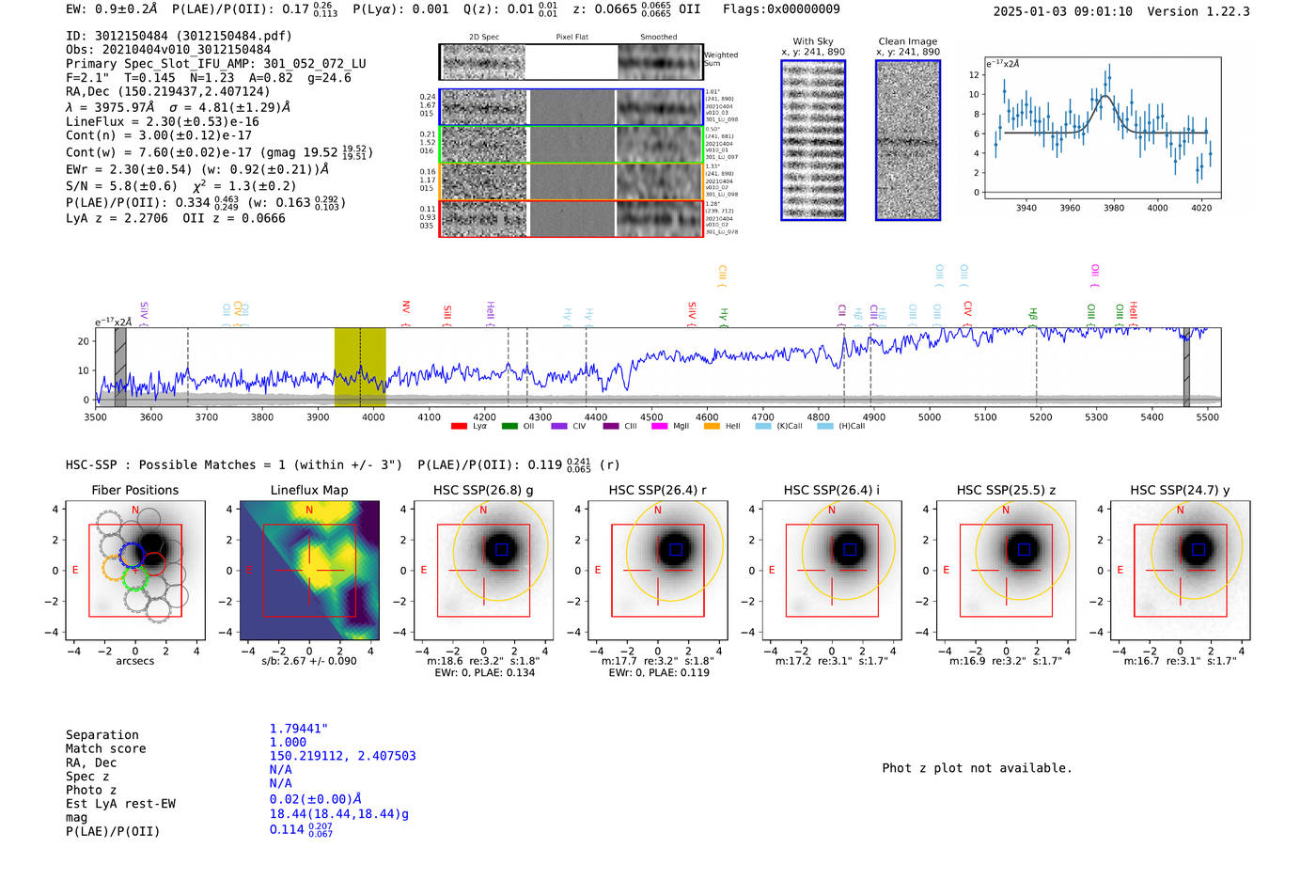Click the Est LyA rest-EW value 0.02(±0.00)Å

[x=316, y=799]
